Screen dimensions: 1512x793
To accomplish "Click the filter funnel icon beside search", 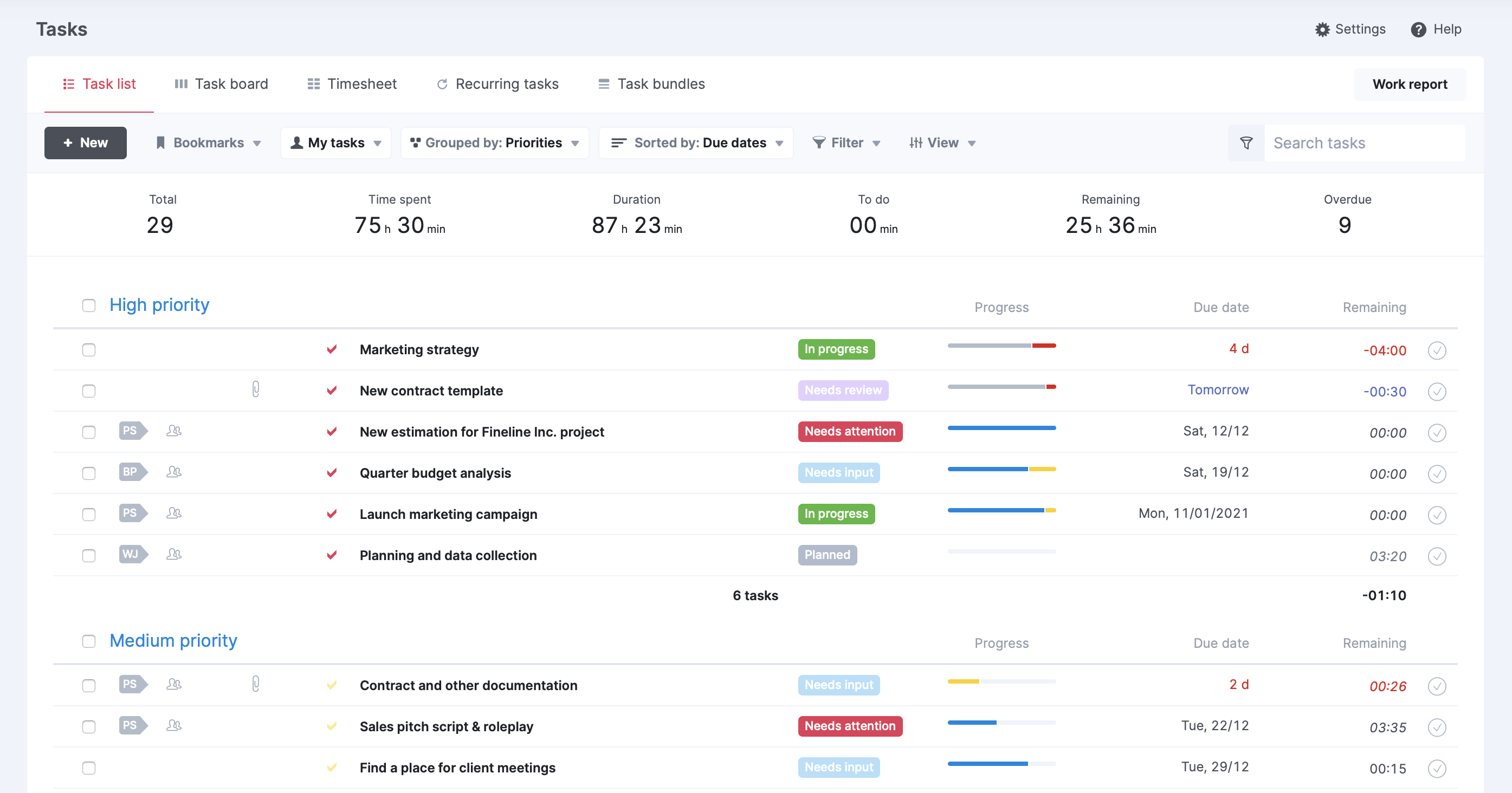I will click(1245, 142).
